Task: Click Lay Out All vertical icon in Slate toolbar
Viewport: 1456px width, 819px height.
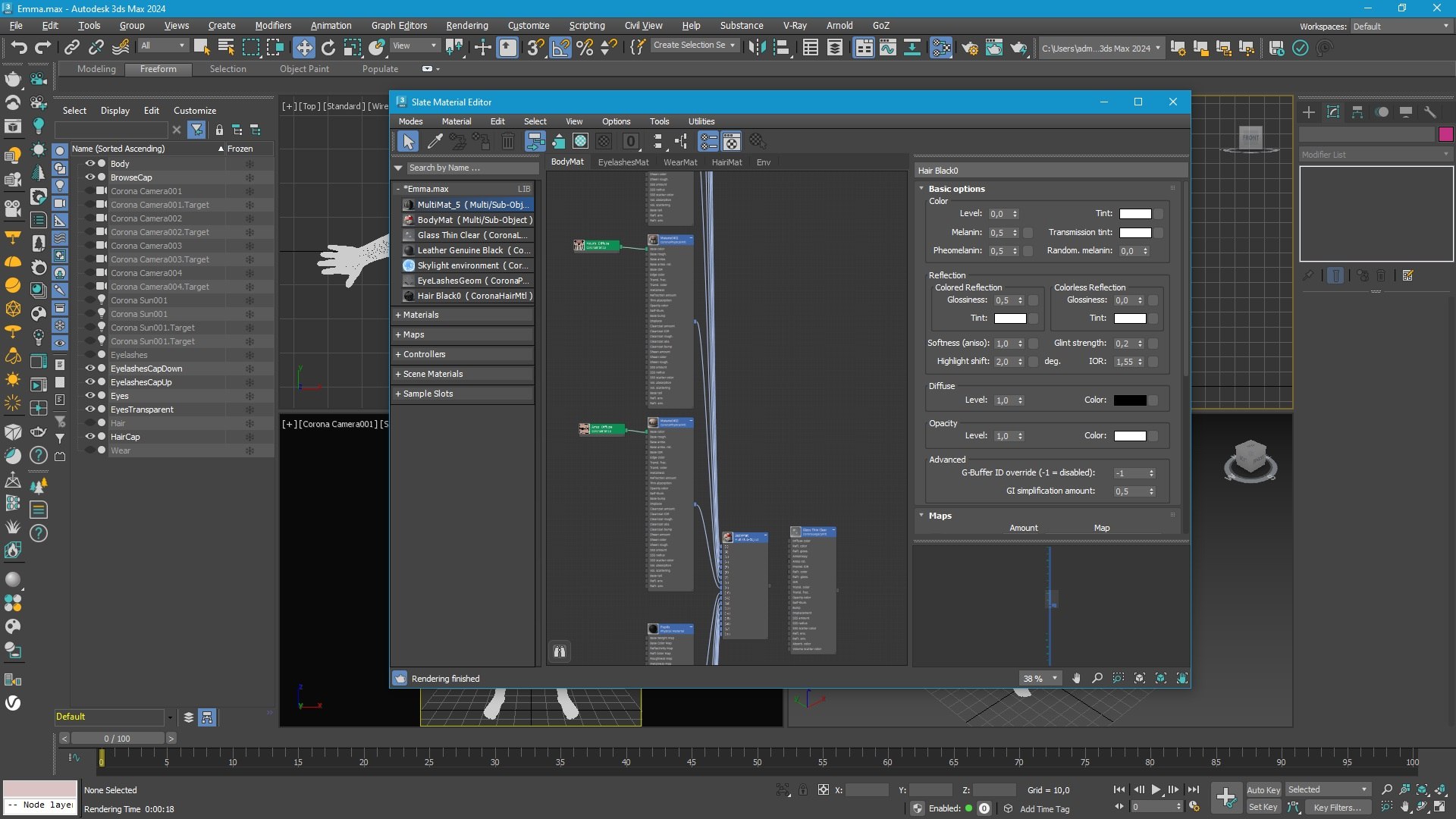Action: (x=657, y=142)
